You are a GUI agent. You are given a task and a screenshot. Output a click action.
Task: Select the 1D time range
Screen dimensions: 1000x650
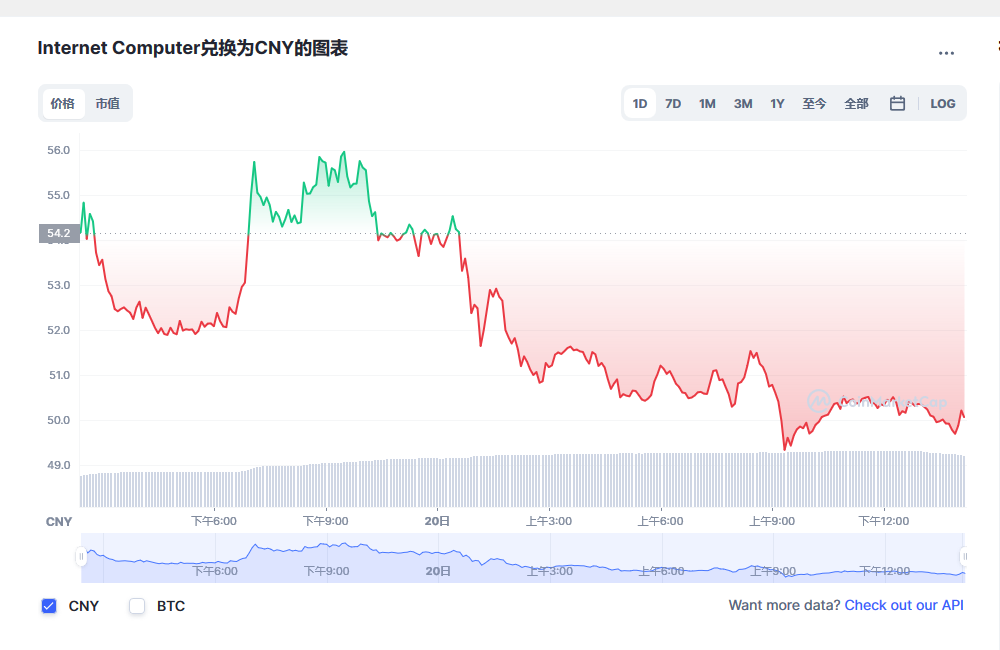(x=640, y=103)
